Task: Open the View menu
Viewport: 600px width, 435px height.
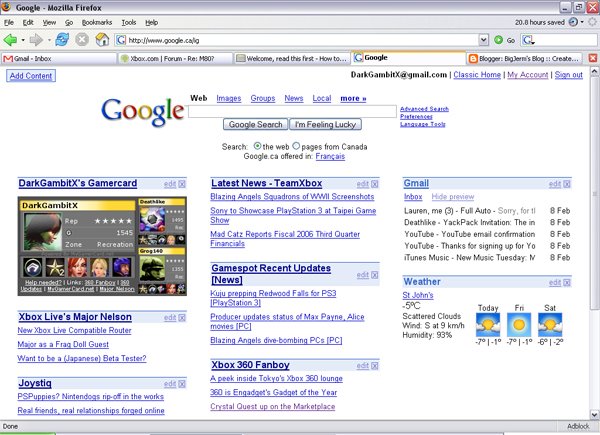Action: pos(49,22)
